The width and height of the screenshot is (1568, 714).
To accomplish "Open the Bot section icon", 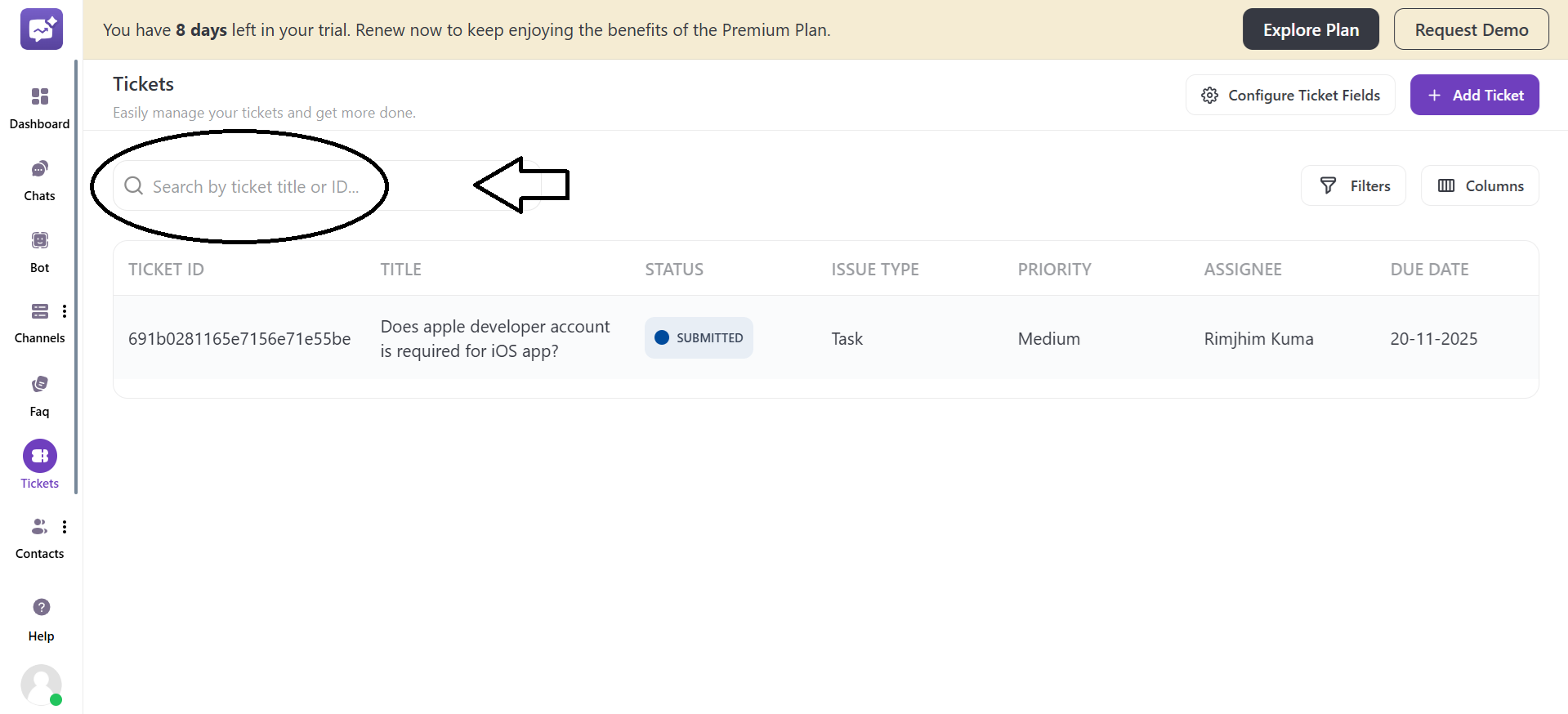I will pos(39,240).
